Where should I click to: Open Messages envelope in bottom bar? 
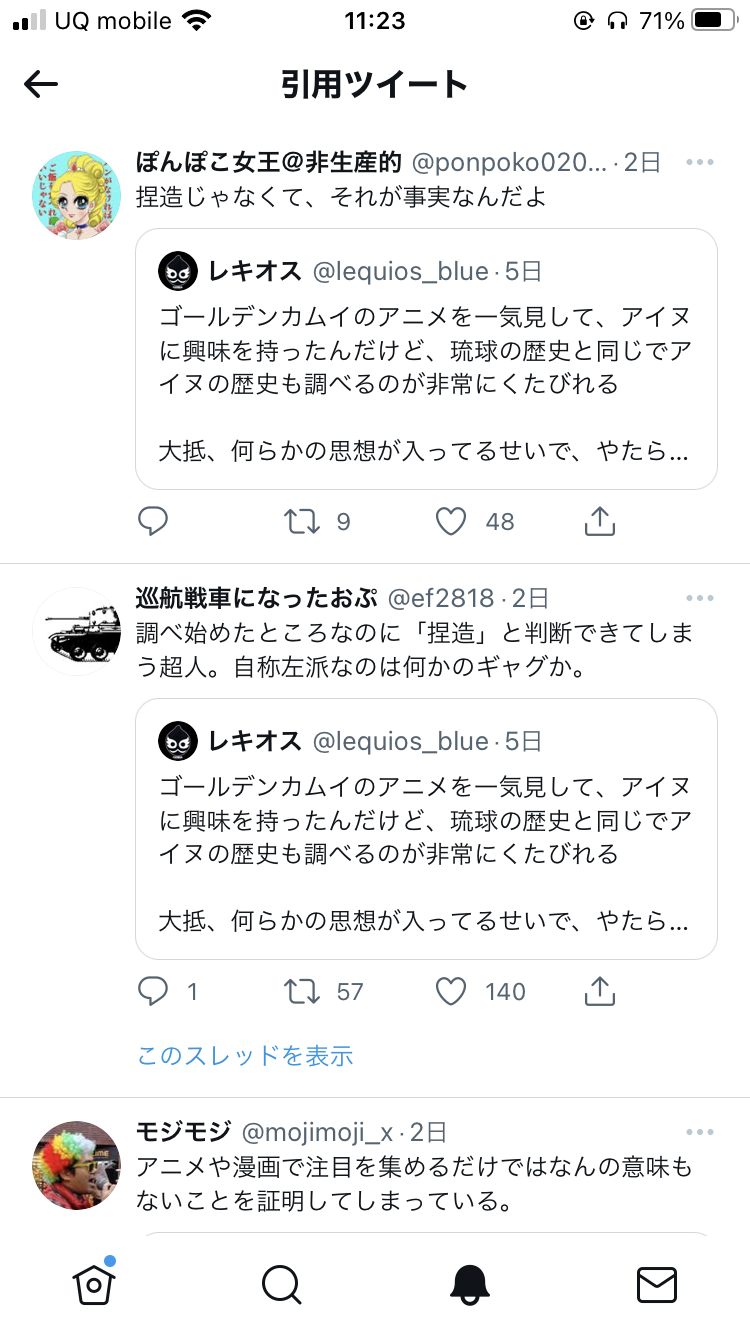[x=657, y=1284]
